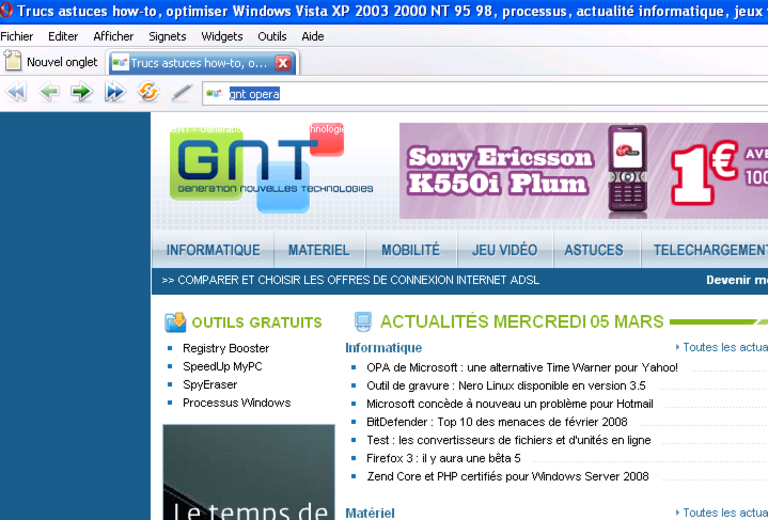Close the Trucs astuces tab
This screenshot has height=520, width=768.
(x=283, y=63)
